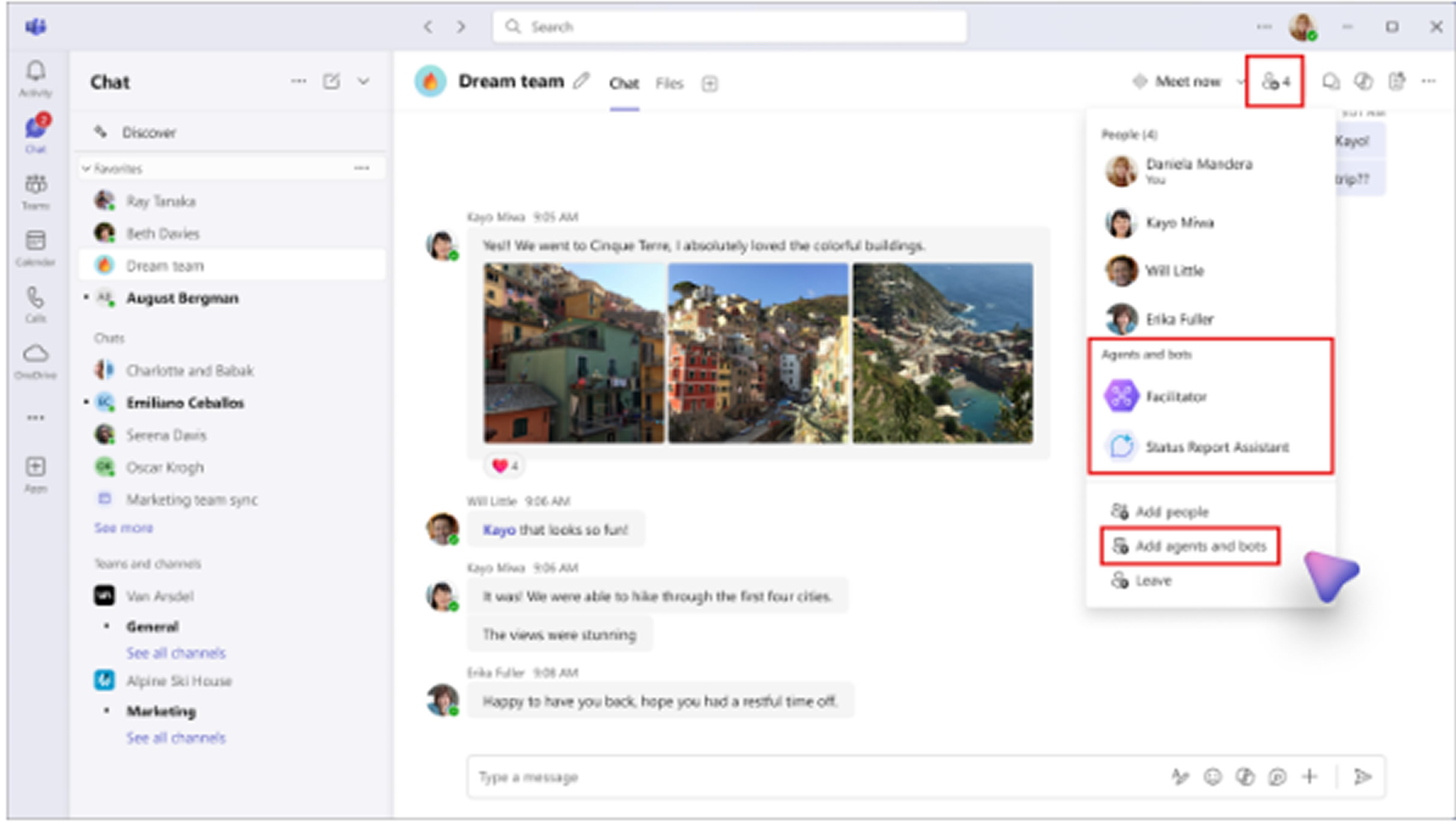1456x824 pixels.
Task: Open the participants button showing 4
Action: tap(1275, 81)
